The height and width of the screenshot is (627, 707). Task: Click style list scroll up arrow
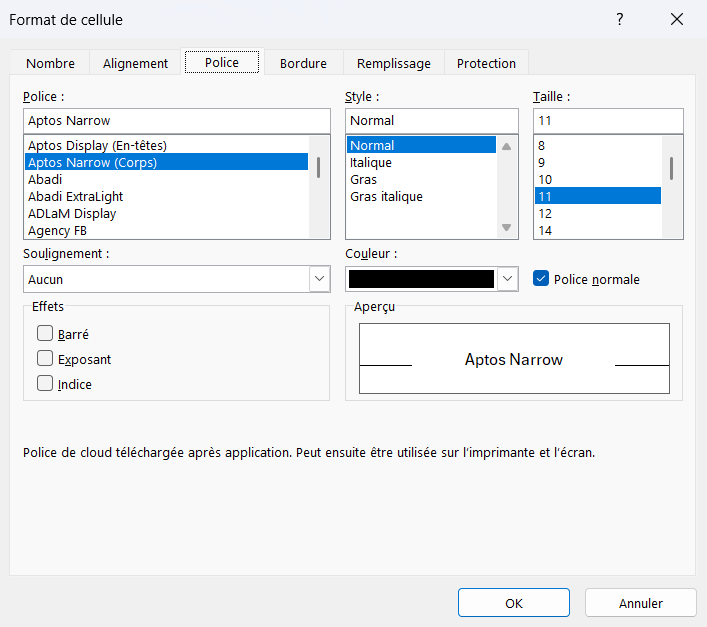(506, 146)
